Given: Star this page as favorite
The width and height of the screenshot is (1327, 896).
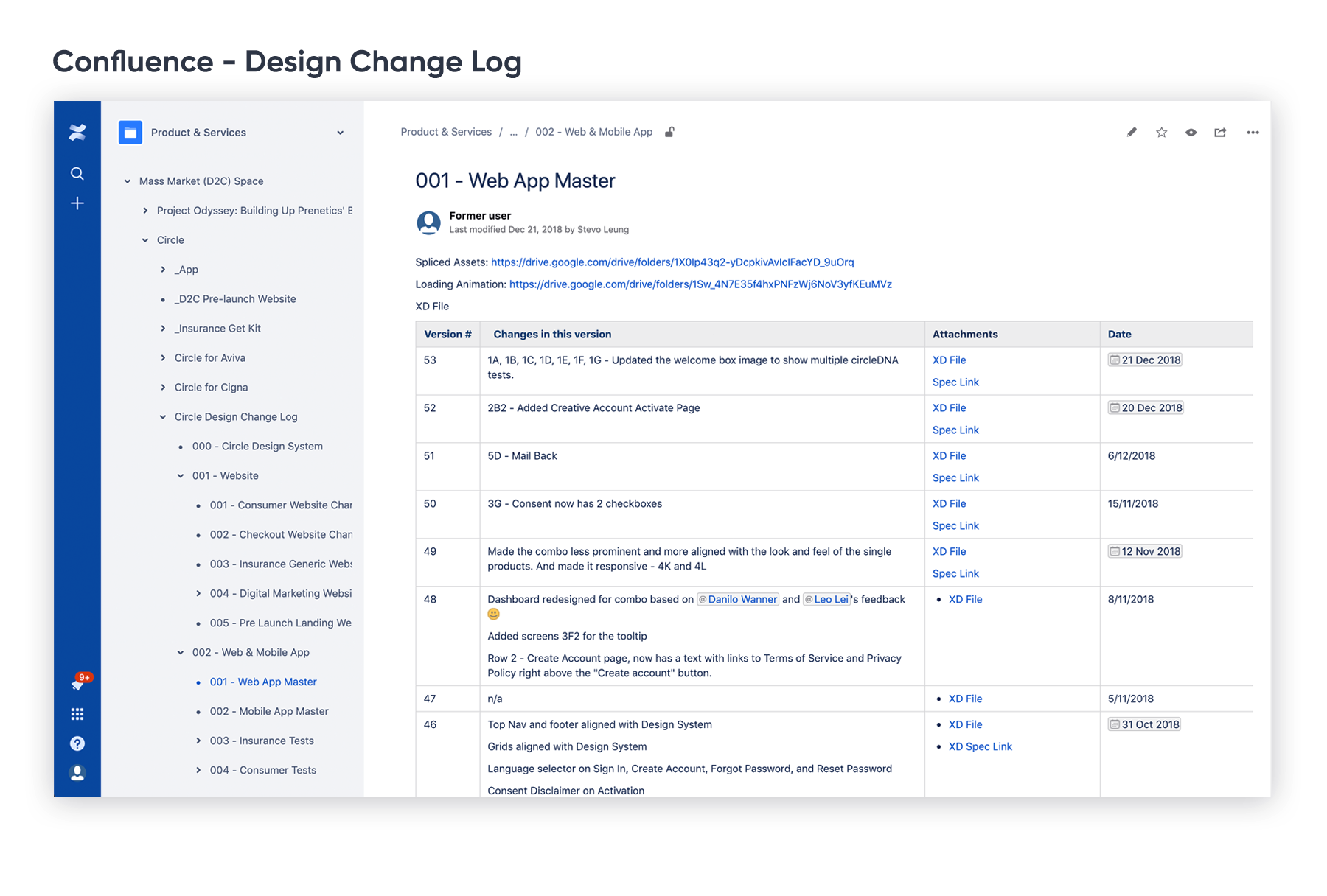Looking at the screenshot, I should click(x=1162, y=133).
